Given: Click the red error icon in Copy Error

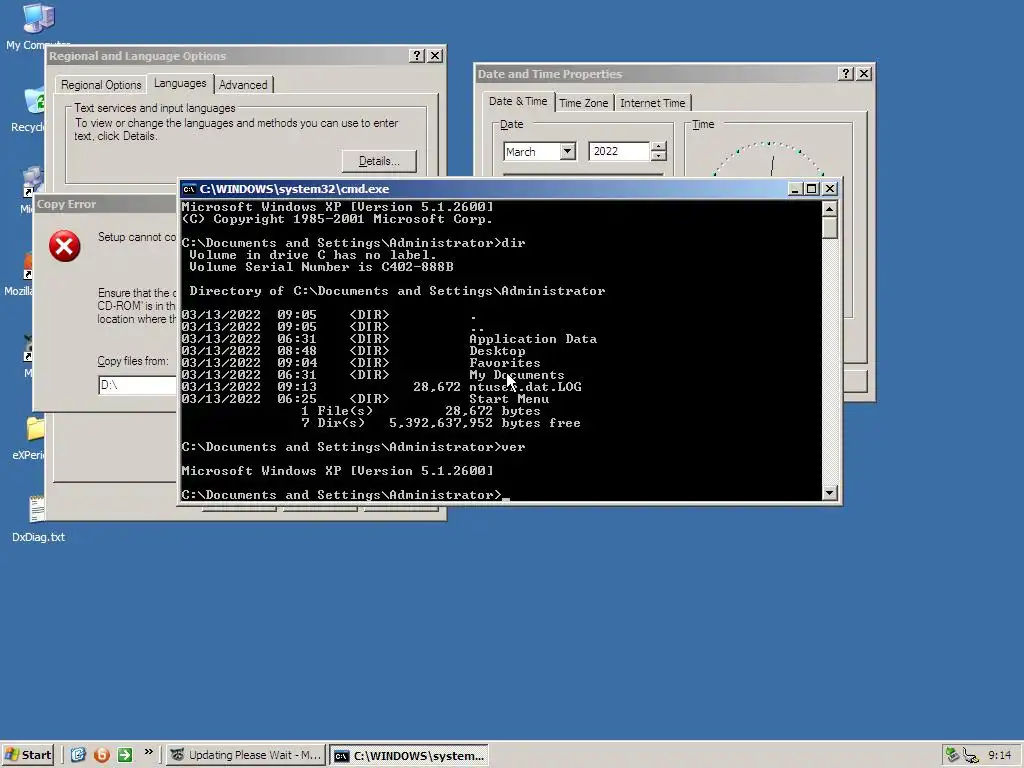Looking at the screenshot, I should click(65, 246).
